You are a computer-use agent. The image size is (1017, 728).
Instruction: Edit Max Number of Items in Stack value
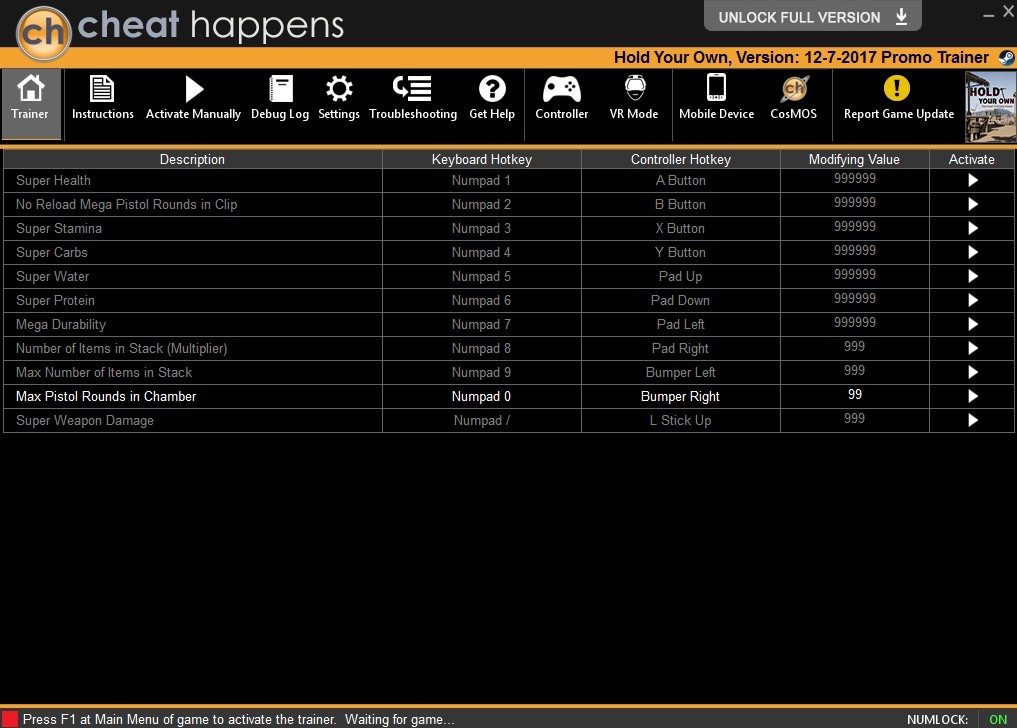click(855, 371)
